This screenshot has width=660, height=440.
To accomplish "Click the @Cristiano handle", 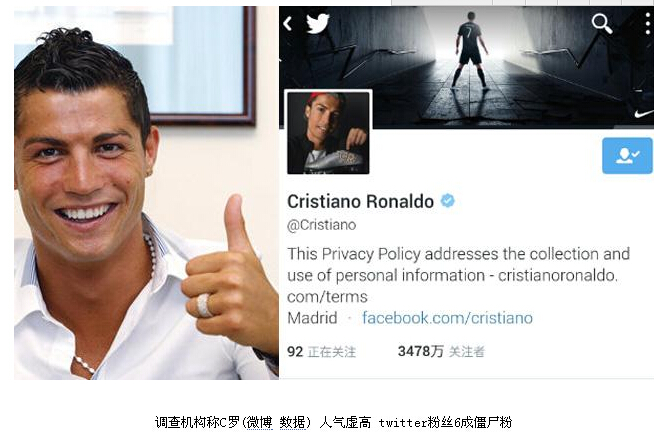I will point(322,225).
